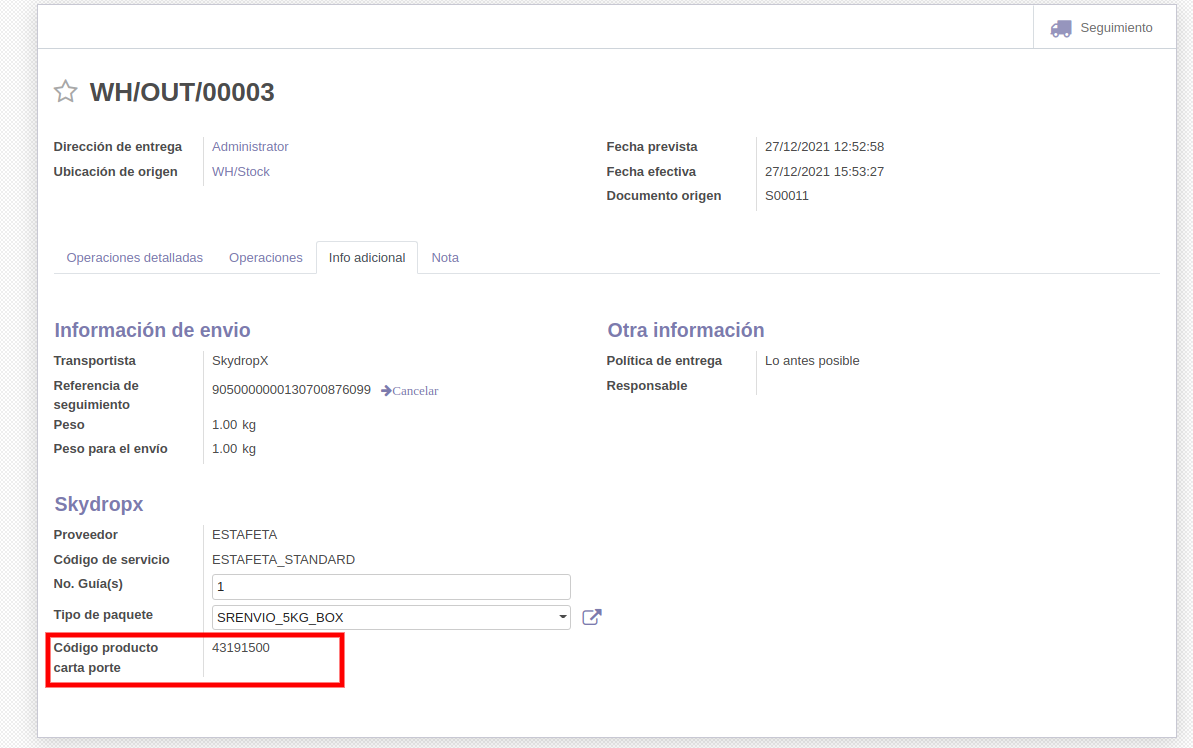Click the Lo antes posible delivery policy
This screenshot has height=748, width=1193.
pos(812,361)
